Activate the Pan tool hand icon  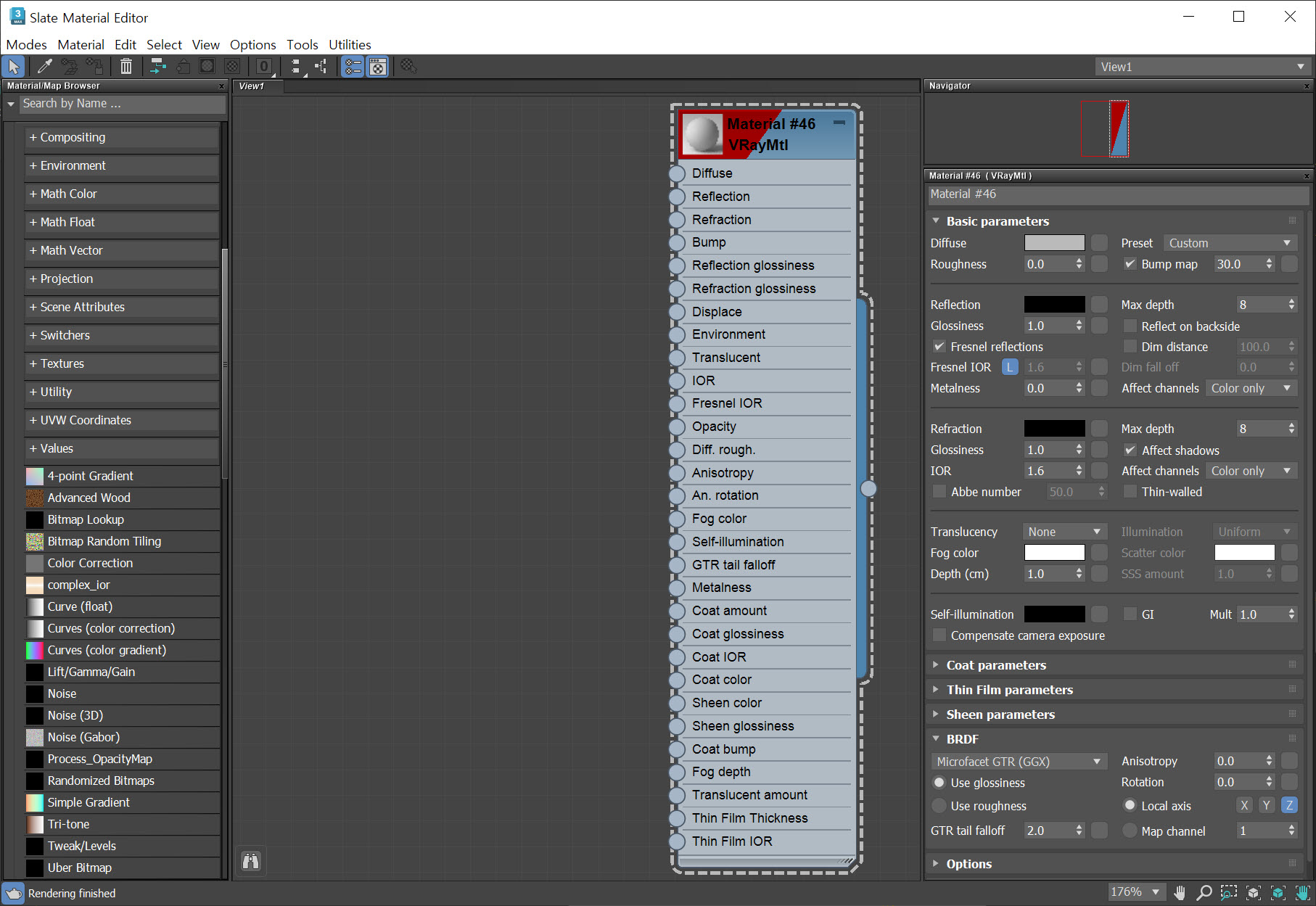click(x=1180, y=893)
